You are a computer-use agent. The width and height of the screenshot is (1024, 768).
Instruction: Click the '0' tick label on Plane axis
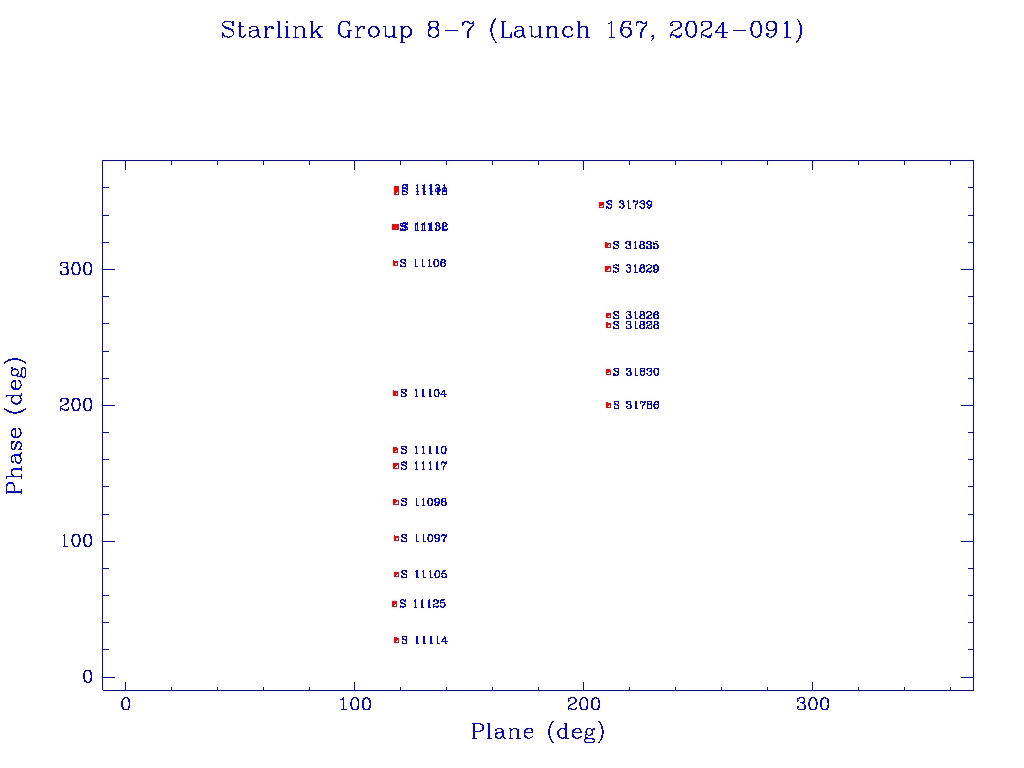125,704
